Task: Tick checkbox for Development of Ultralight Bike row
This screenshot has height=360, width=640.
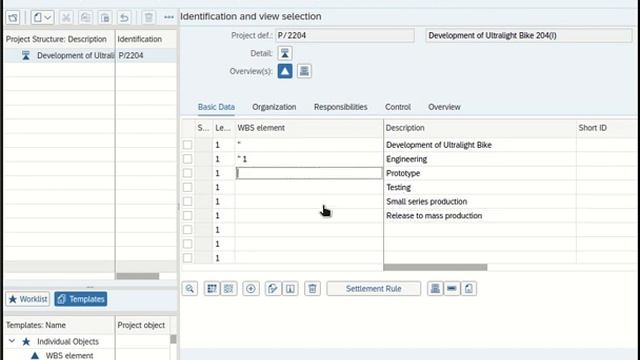Action: (x=187, y=145)
